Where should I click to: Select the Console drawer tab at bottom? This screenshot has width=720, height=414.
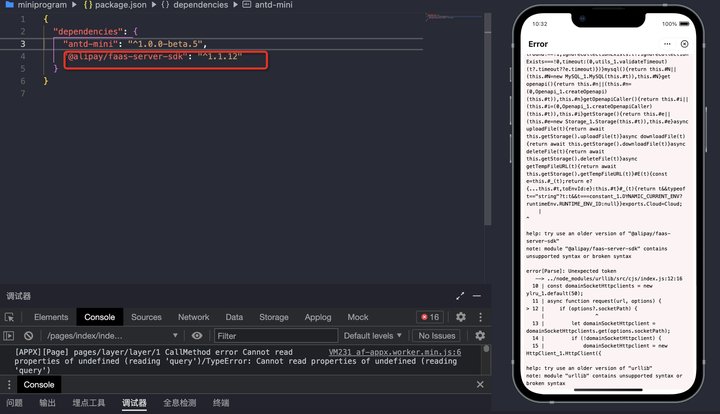click(39, 385)
